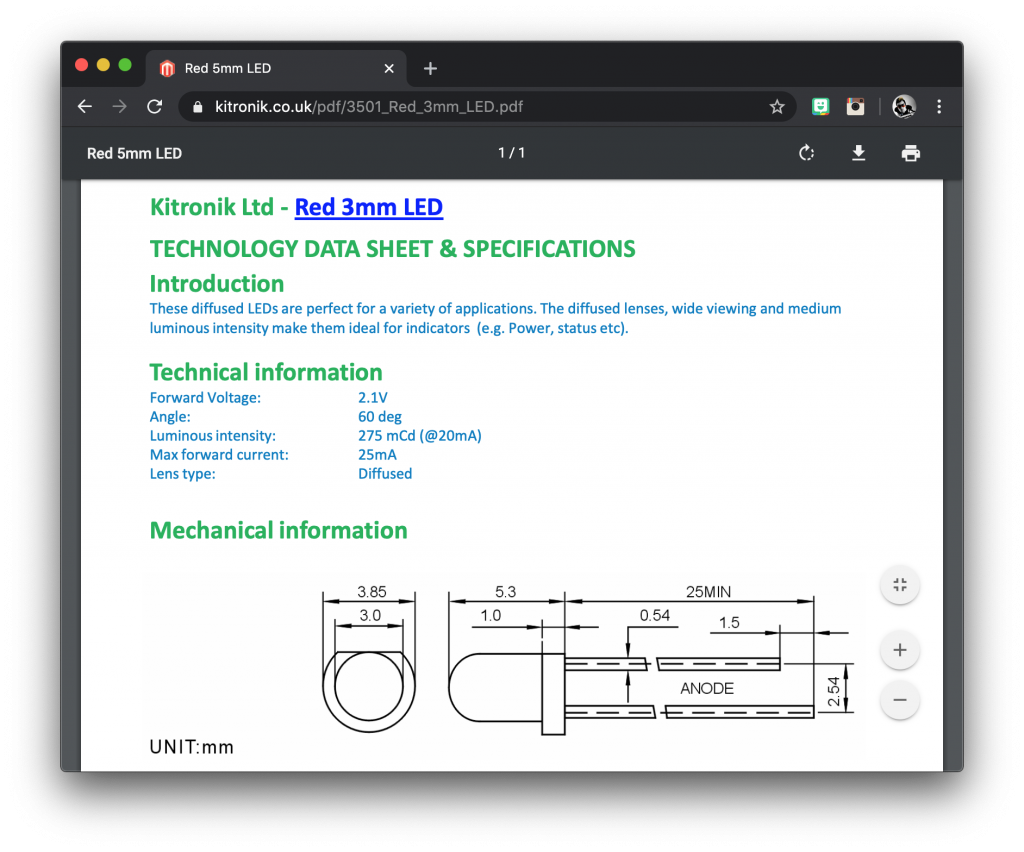The width and height of the screenshot is (1024, 852).
Task: Zoom out of the PDF
Action: click(900, 700)
